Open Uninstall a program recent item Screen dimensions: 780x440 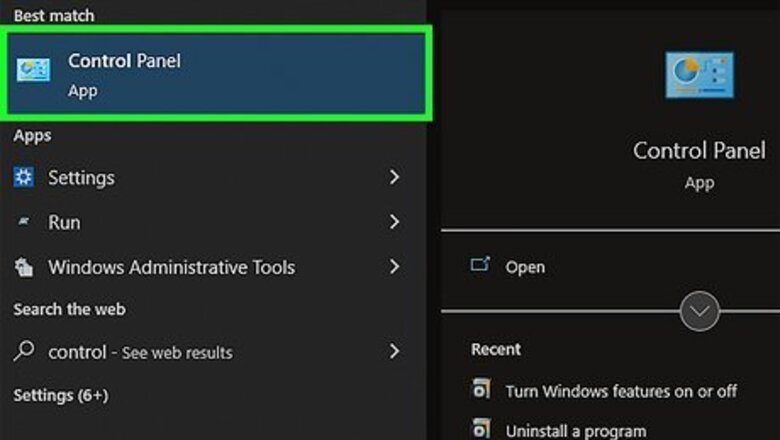click(576, 430)
